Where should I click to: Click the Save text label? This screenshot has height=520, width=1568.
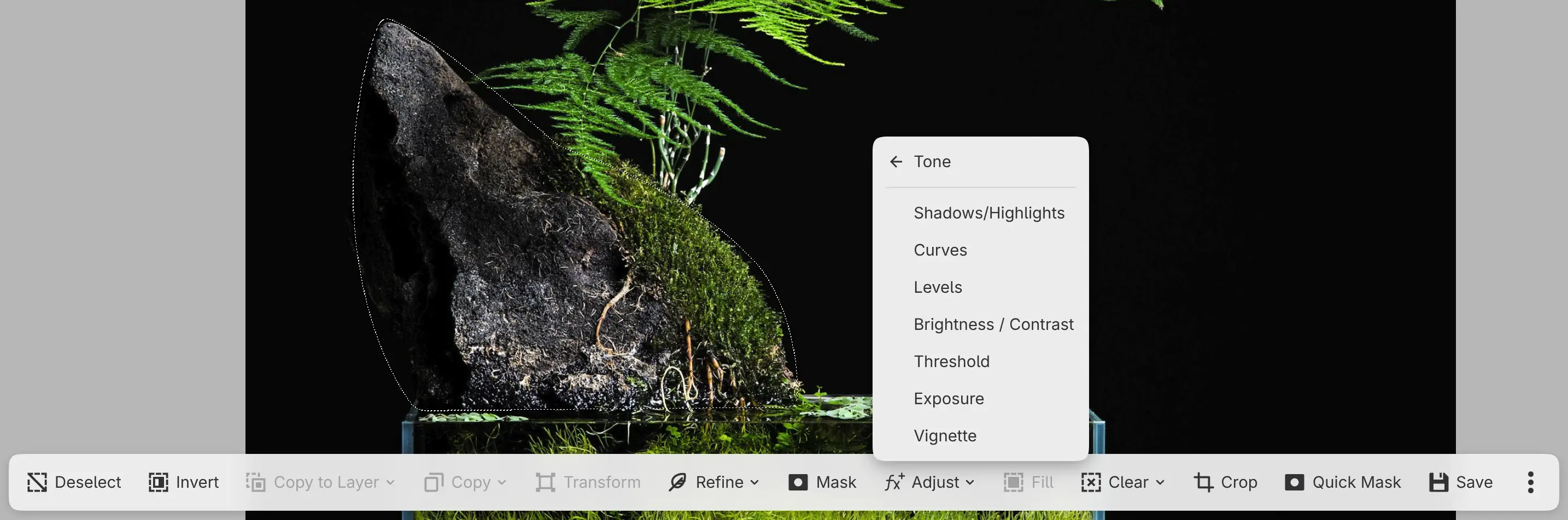pyautogui.click(x=1475, y=482)
